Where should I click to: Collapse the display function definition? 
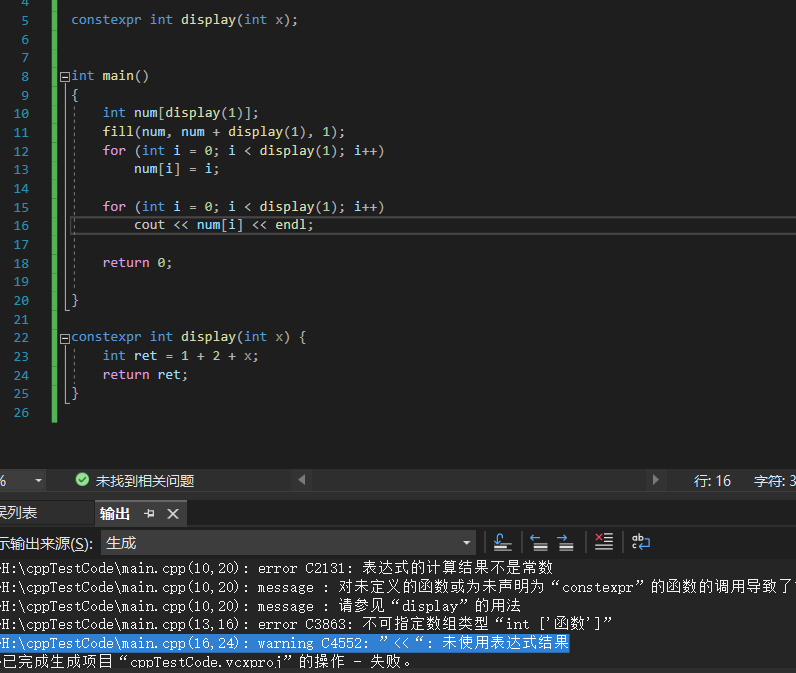click(x=64, y=337)
